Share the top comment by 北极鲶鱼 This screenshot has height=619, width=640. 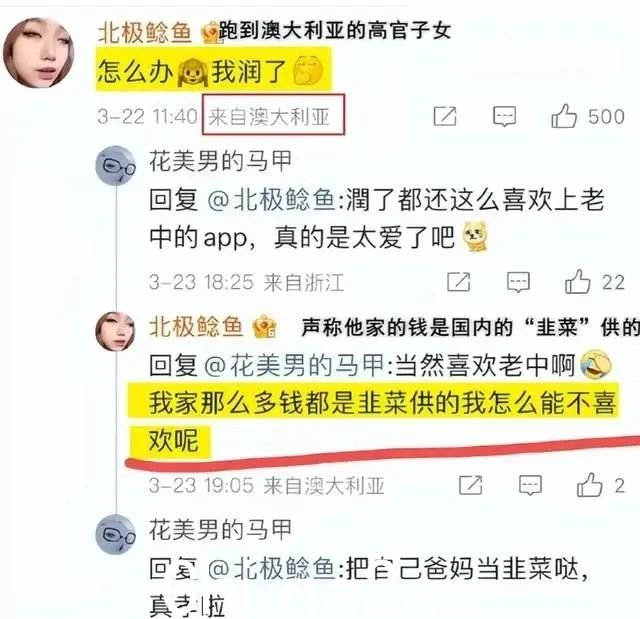[x=444, y=116]
